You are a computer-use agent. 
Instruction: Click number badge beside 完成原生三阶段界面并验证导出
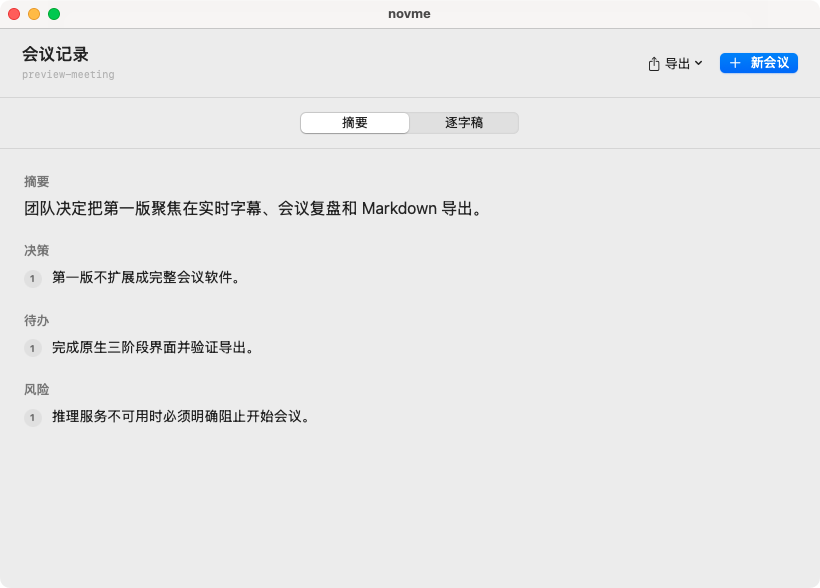pyautogui.click(x=32, y=348)
